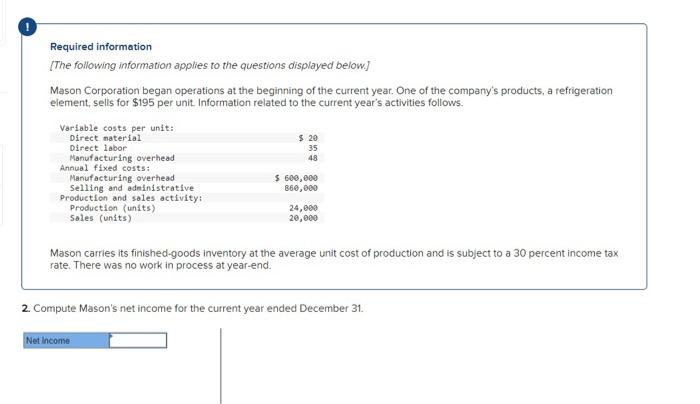Click the 'Required information' heading
The width and height of the screenshot is (700, 404).
click(x=101, y=46)
